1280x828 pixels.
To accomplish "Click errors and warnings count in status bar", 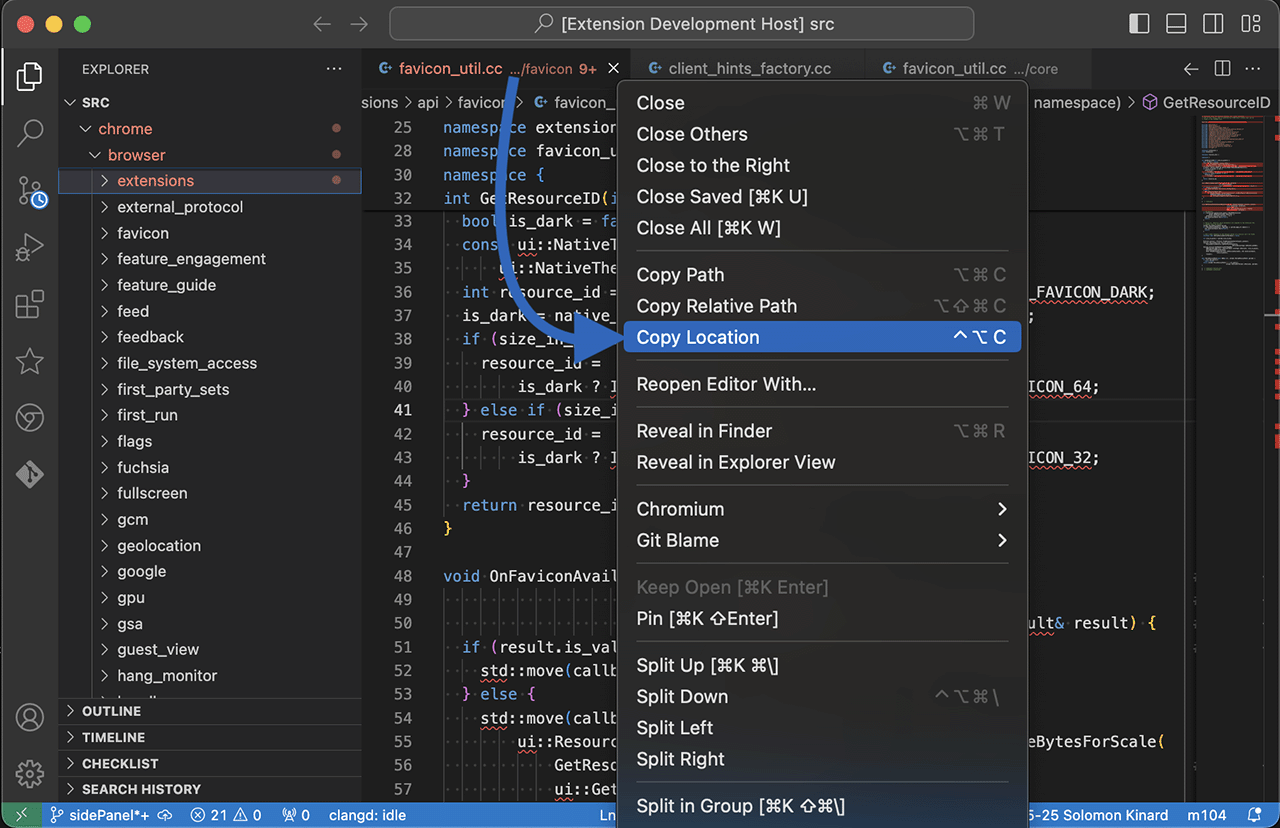I will point(226,815).
